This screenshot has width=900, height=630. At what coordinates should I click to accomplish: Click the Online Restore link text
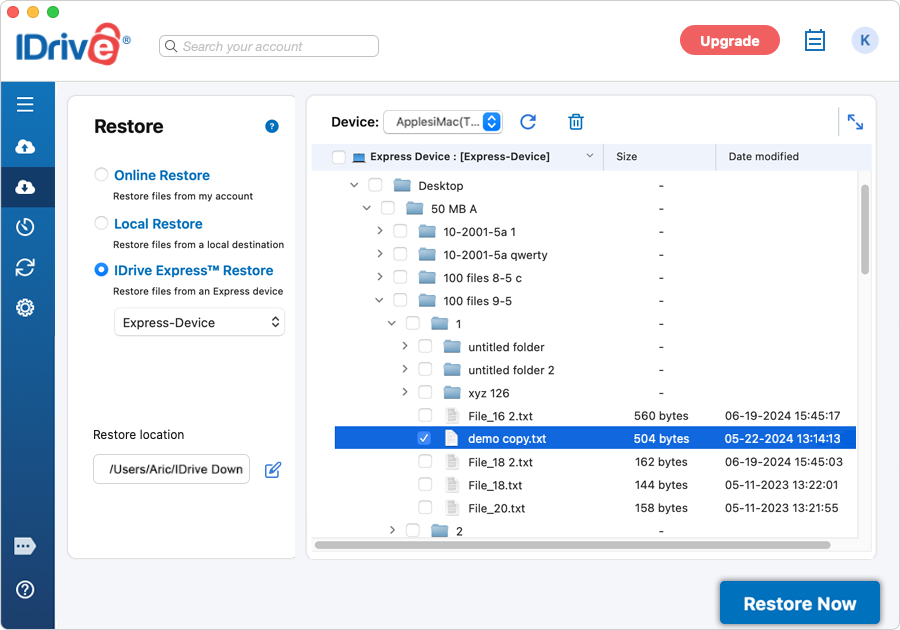162,175
